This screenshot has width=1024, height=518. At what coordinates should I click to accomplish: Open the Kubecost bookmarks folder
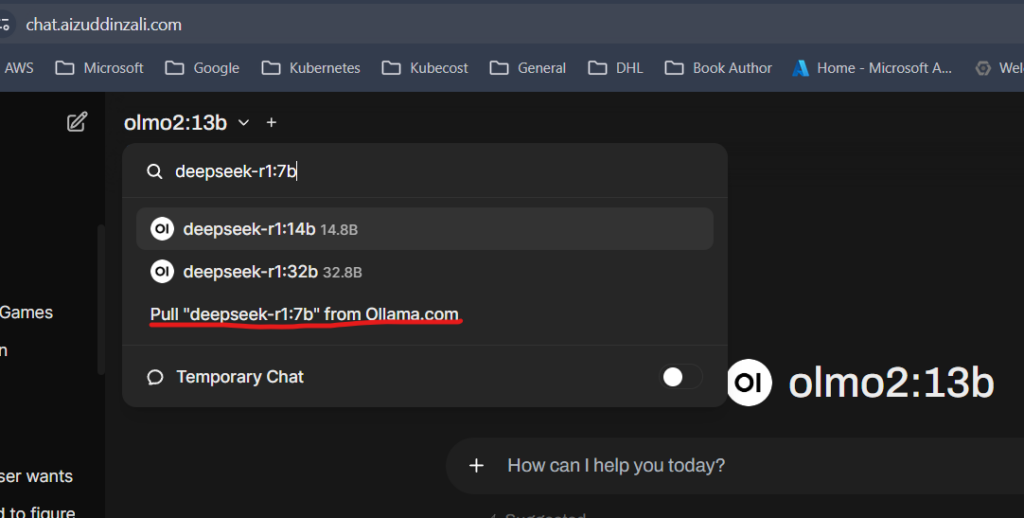pyautogui.click(x=424, y=68)
